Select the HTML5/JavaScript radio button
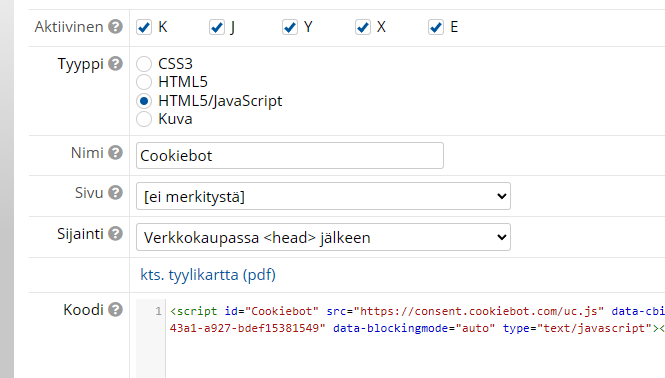Viewport: 665px width, 378px height. (144, 101)
